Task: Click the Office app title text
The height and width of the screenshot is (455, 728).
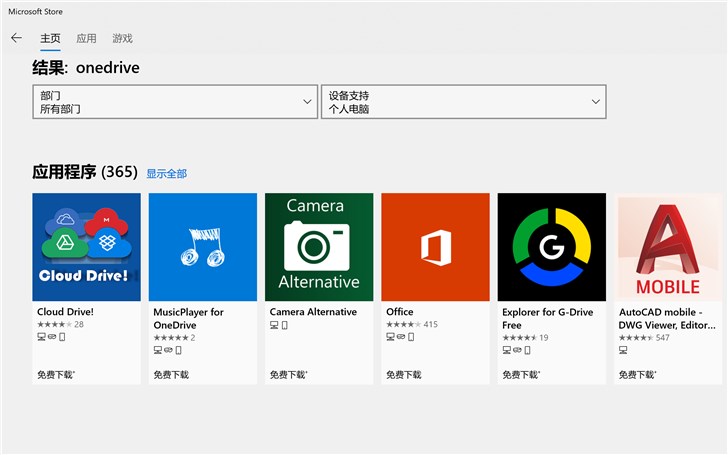Action: click(x=400, y=312)
